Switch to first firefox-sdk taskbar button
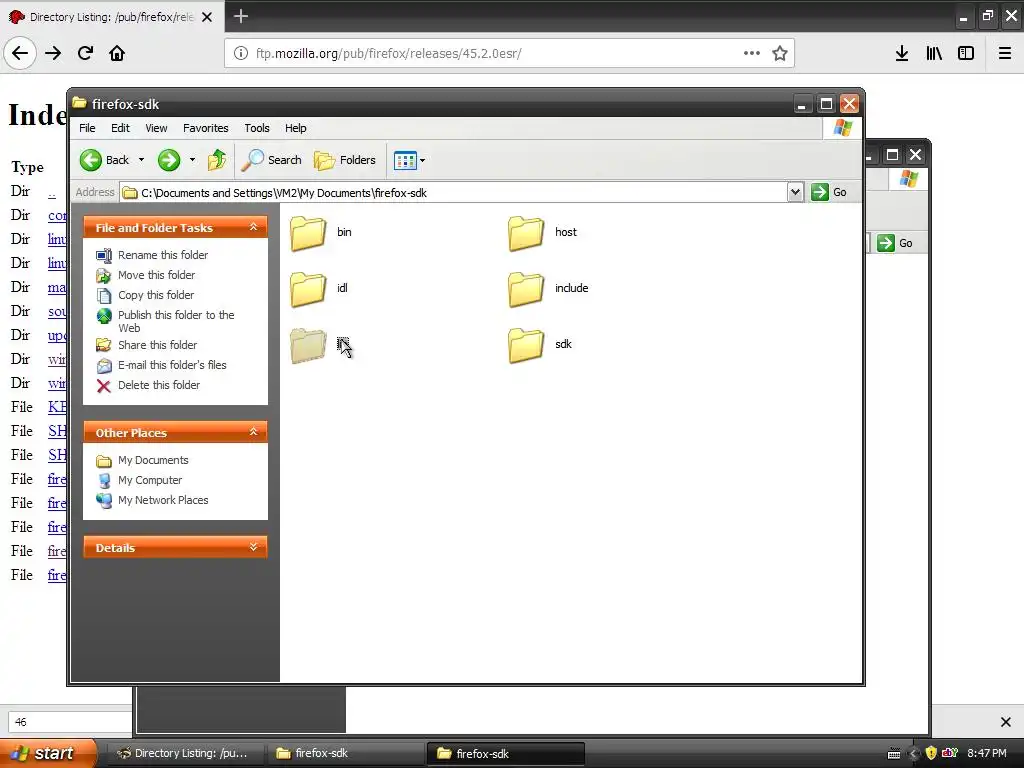Image resolution: width=1024 pixels, height=768 pixels. (x=345, y=753)
